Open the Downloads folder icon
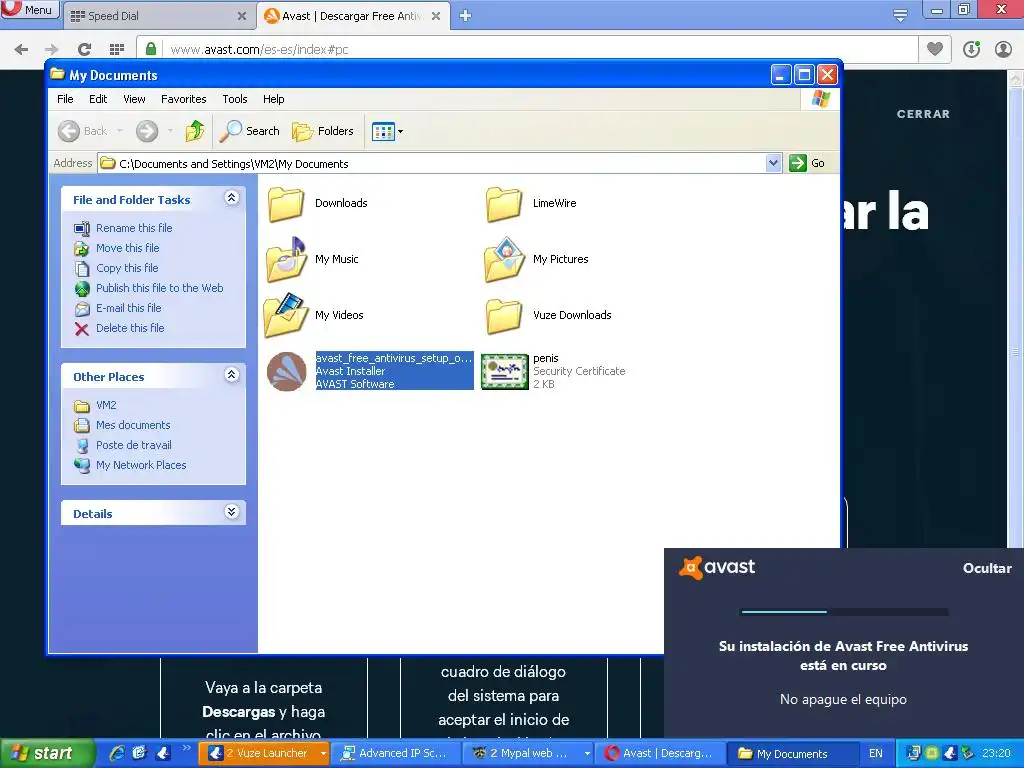 pyautogui.click(x=286, y=204)
